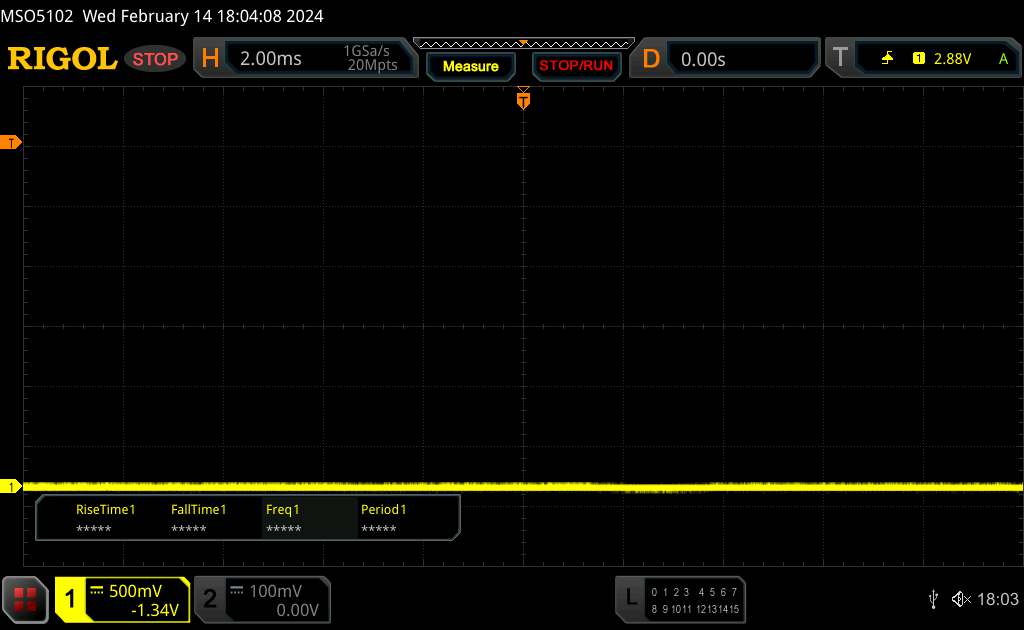Click channel 1 -1.34V offset value
1024x630 pixels.
[x=155, y=610]
